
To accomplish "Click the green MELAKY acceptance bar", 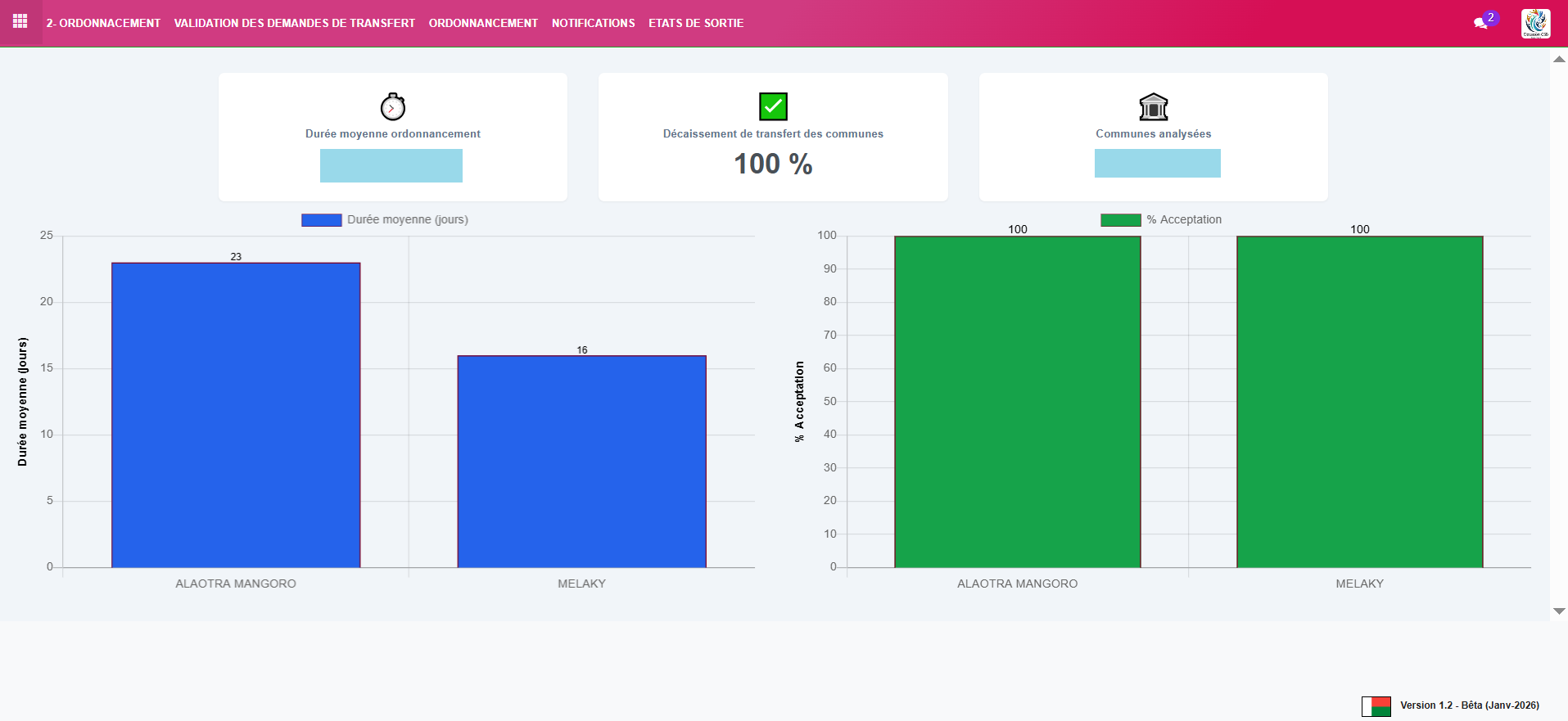I will (1359, 402).
